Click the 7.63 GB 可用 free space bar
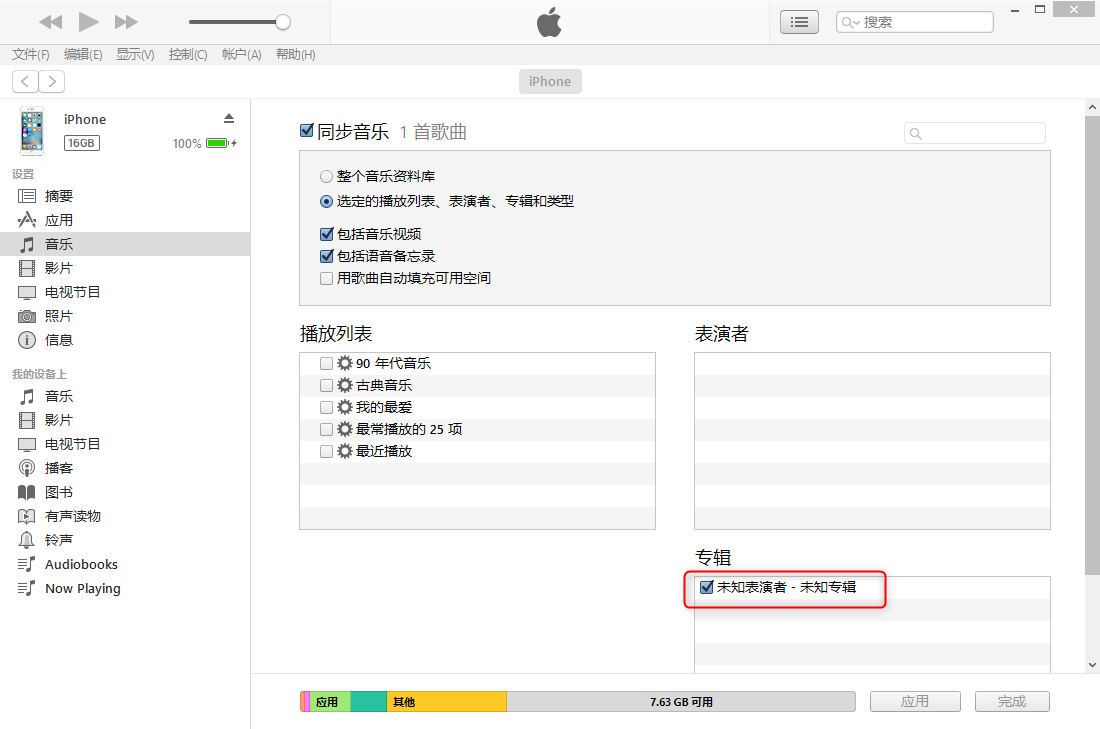The height and width of the screenshot is (729, 1100). [x=680, y=702]
